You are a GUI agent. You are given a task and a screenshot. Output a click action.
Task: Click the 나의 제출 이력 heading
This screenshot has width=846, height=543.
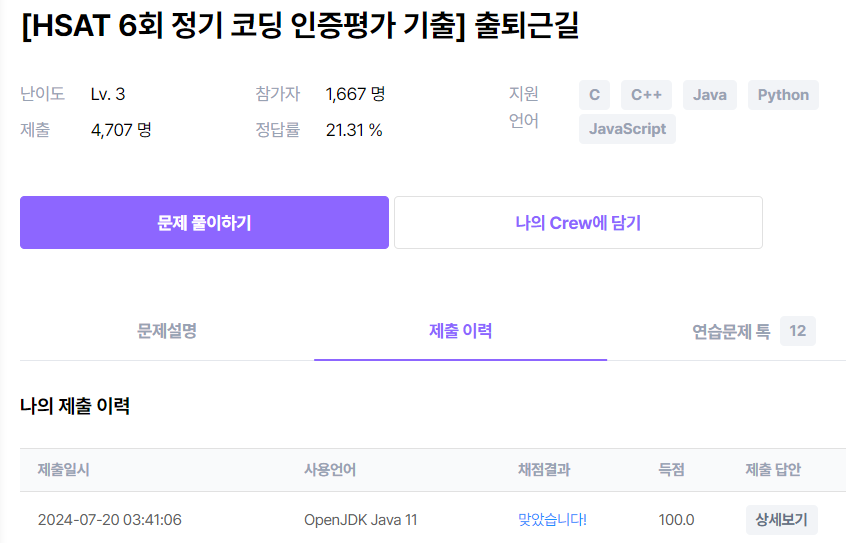(x=75, y=406)
